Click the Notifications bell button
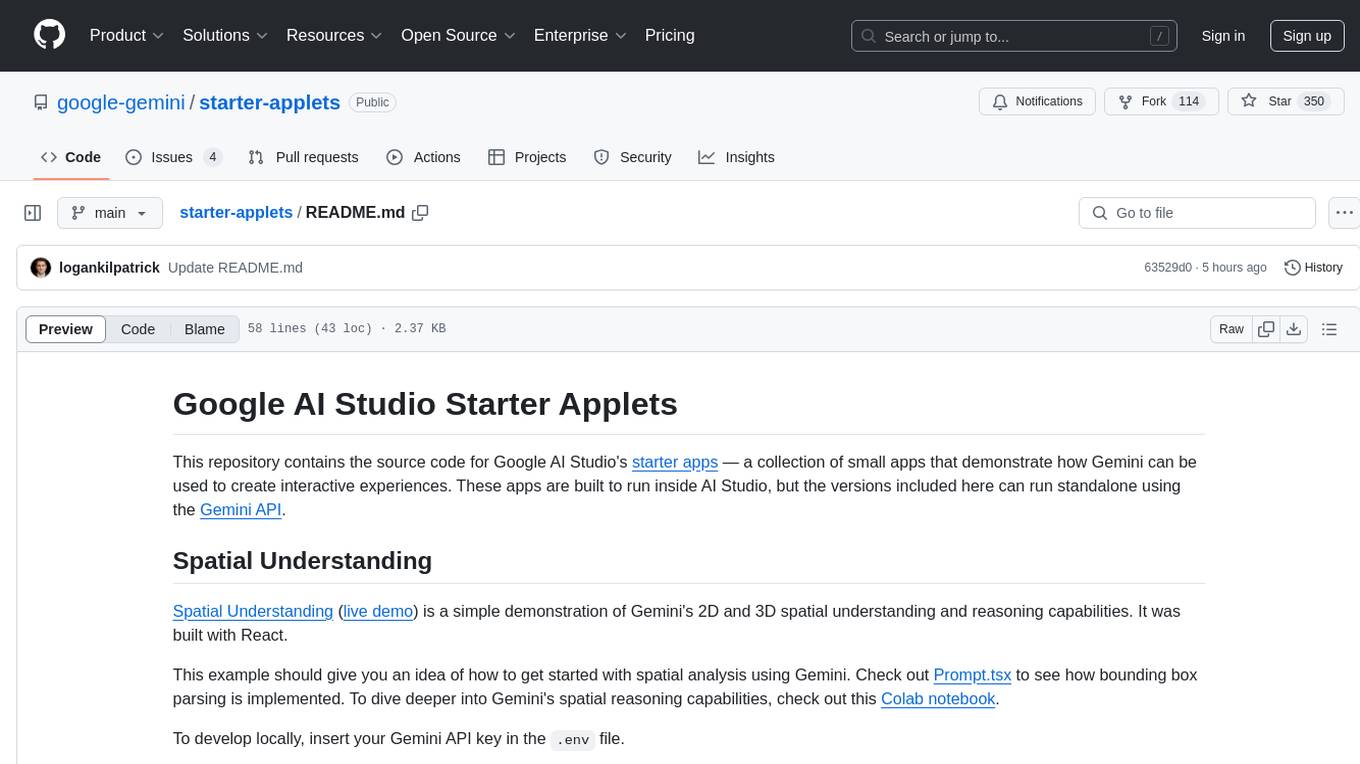Screen dimensions: 1360x764 (1038, 102)
